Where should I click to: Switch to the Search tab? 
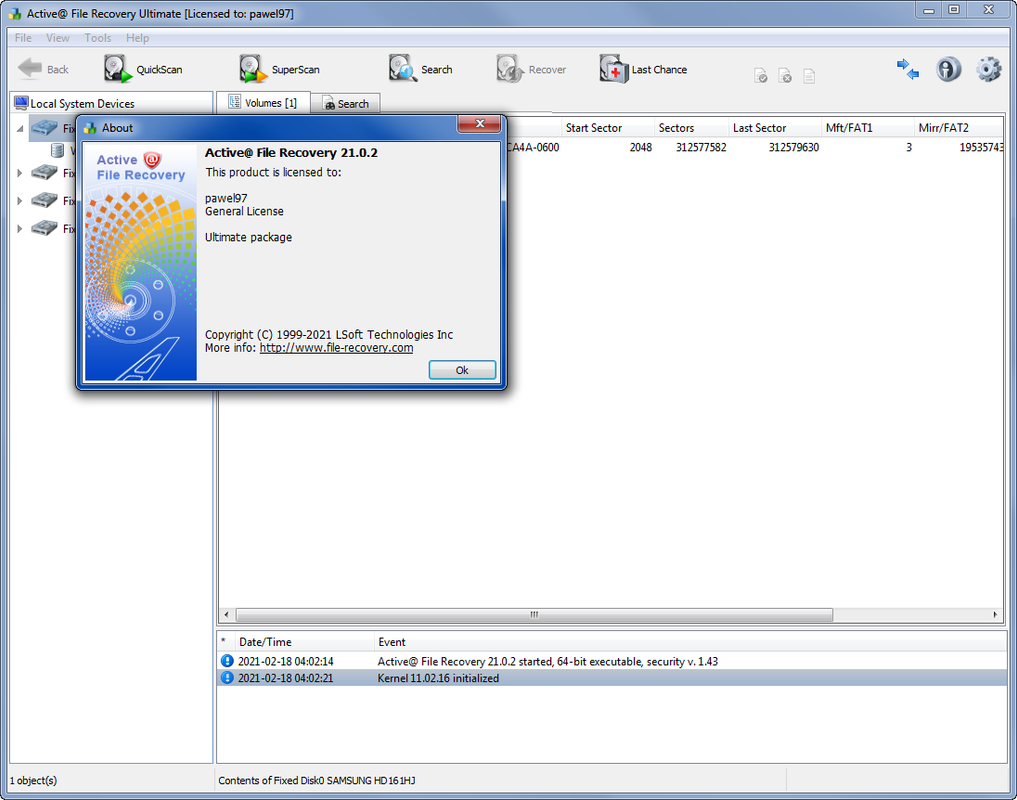click(346, 103)
